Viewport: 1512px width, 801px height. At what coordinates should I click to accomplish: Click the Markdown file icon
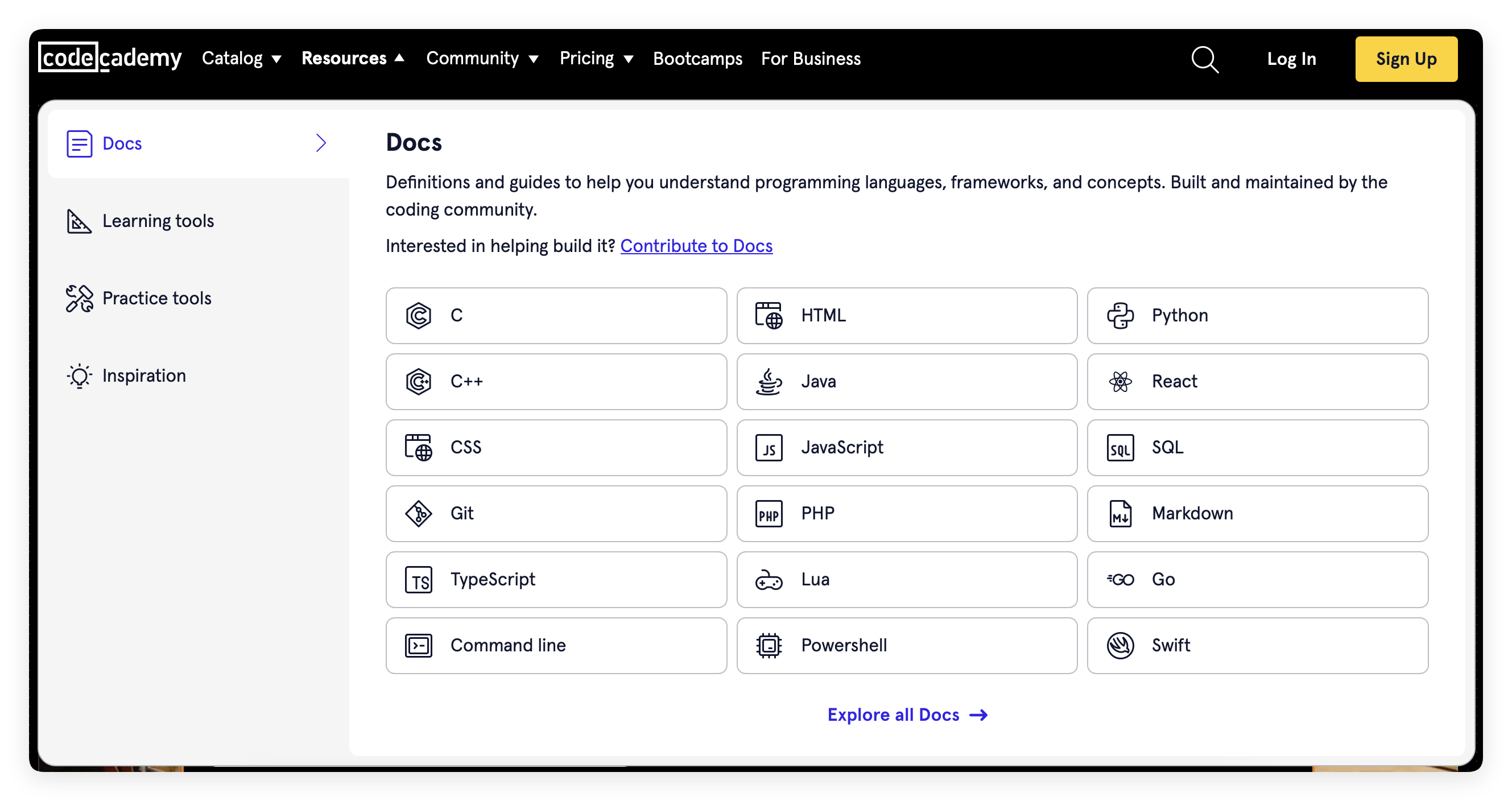(1120, 514)
